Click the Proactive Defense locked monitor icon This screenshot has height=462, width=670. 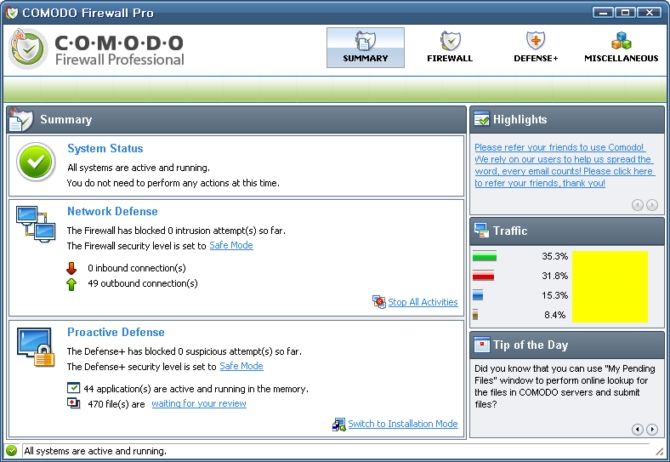pyautogui.click(x=36, y=347)
